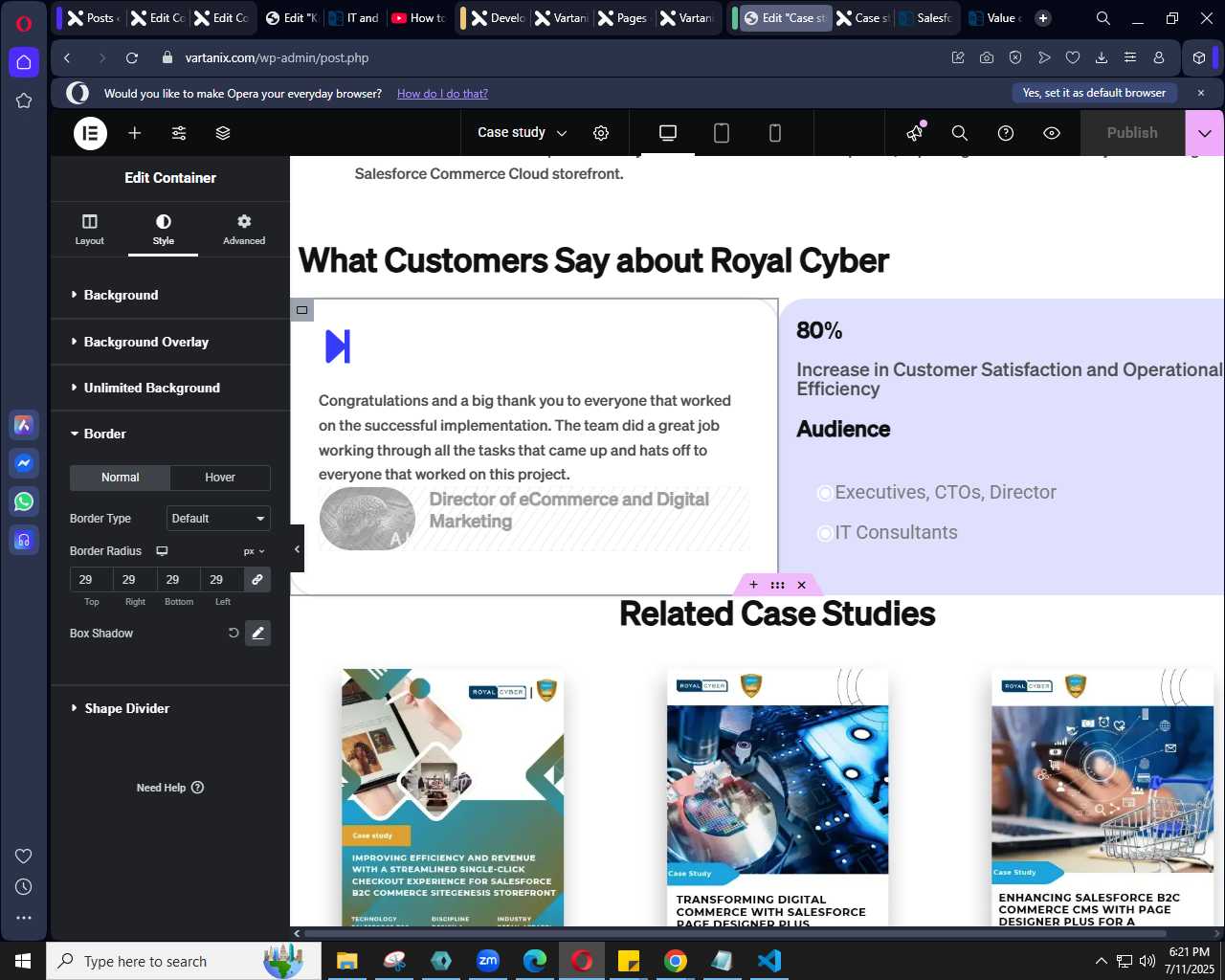
Task: Select Normal border state tab
Action: (121, 478)
